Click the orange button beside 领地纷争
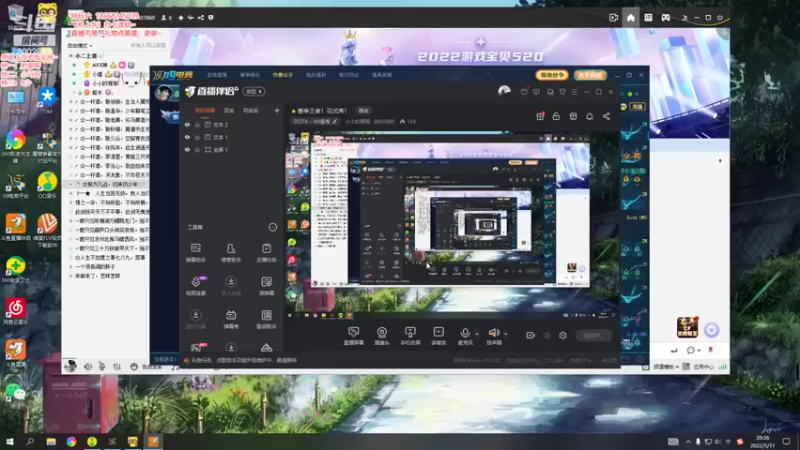Viewport: 800px width, 450px height. coord(590,75)
